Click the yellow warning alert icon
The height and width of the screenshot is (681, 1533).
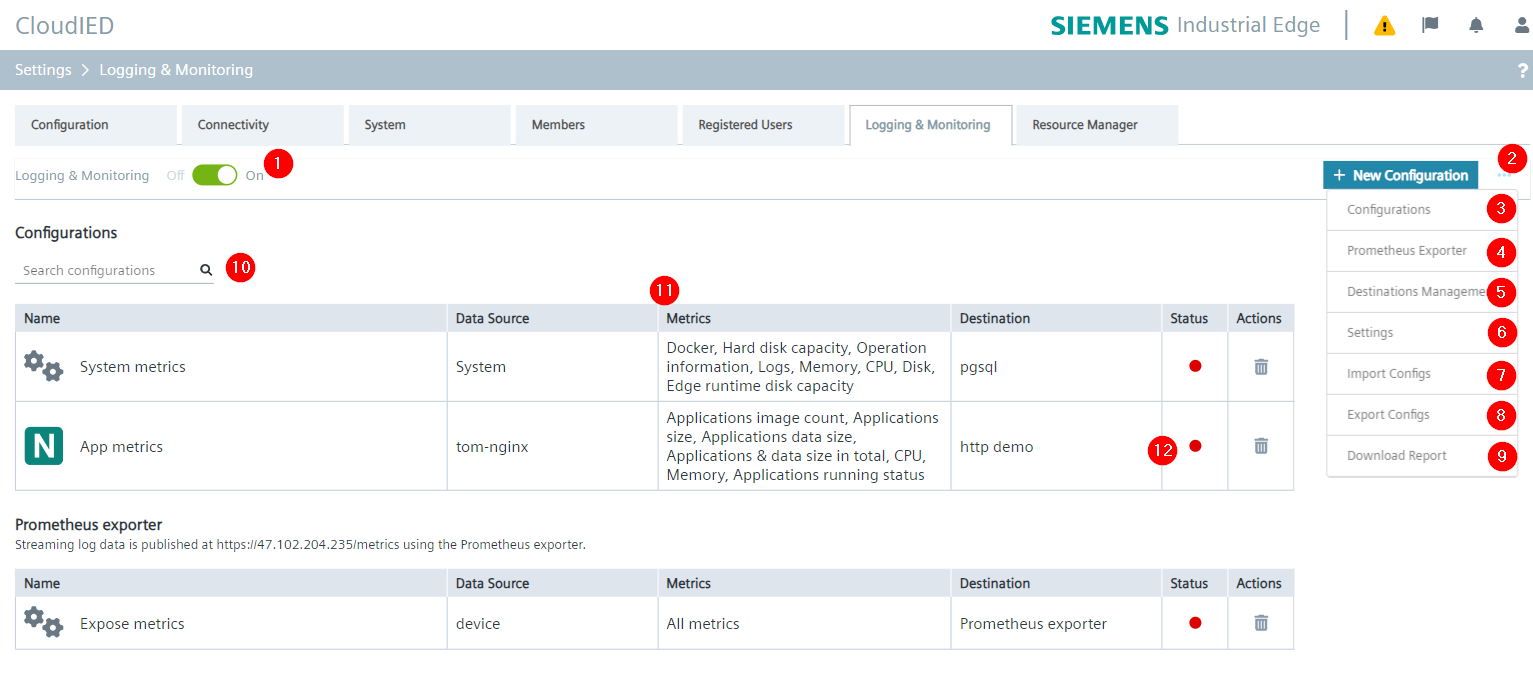[1384, 26]
